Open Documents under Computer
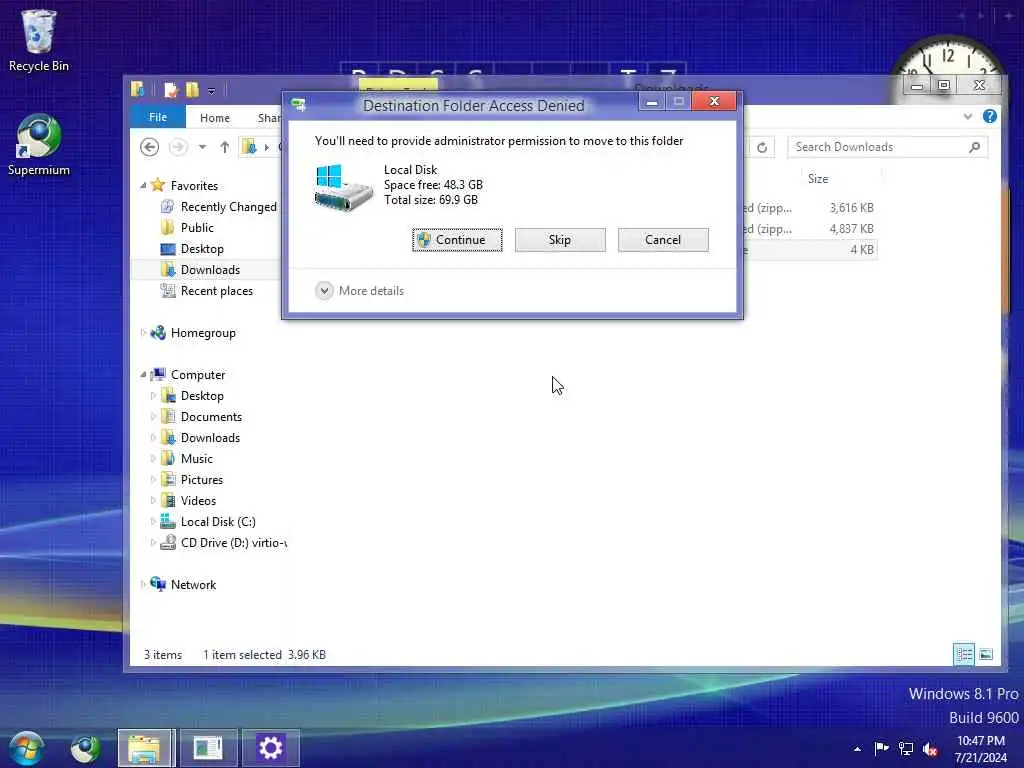 [x=211, y=417]
